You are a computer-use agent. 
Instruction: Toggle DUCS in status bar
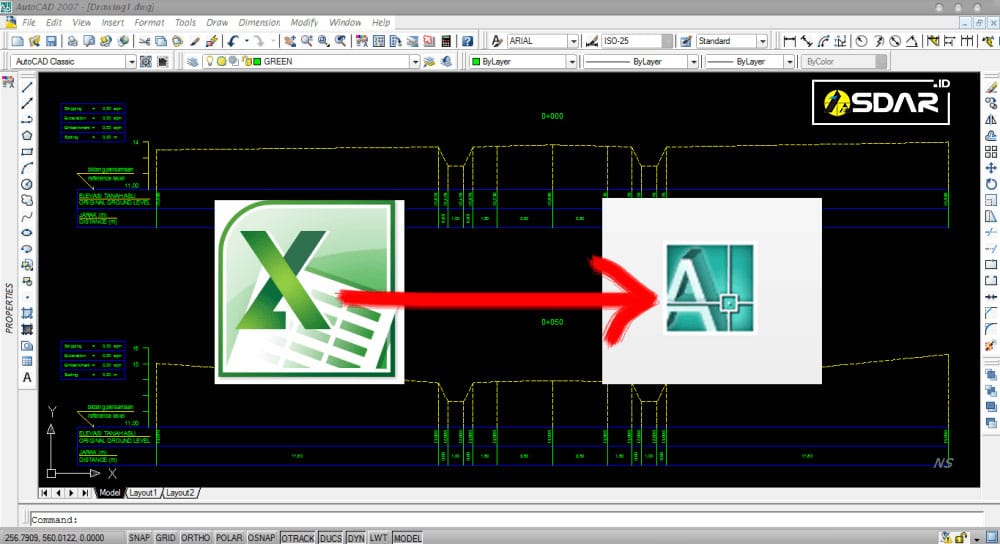[x=330, y=538]
